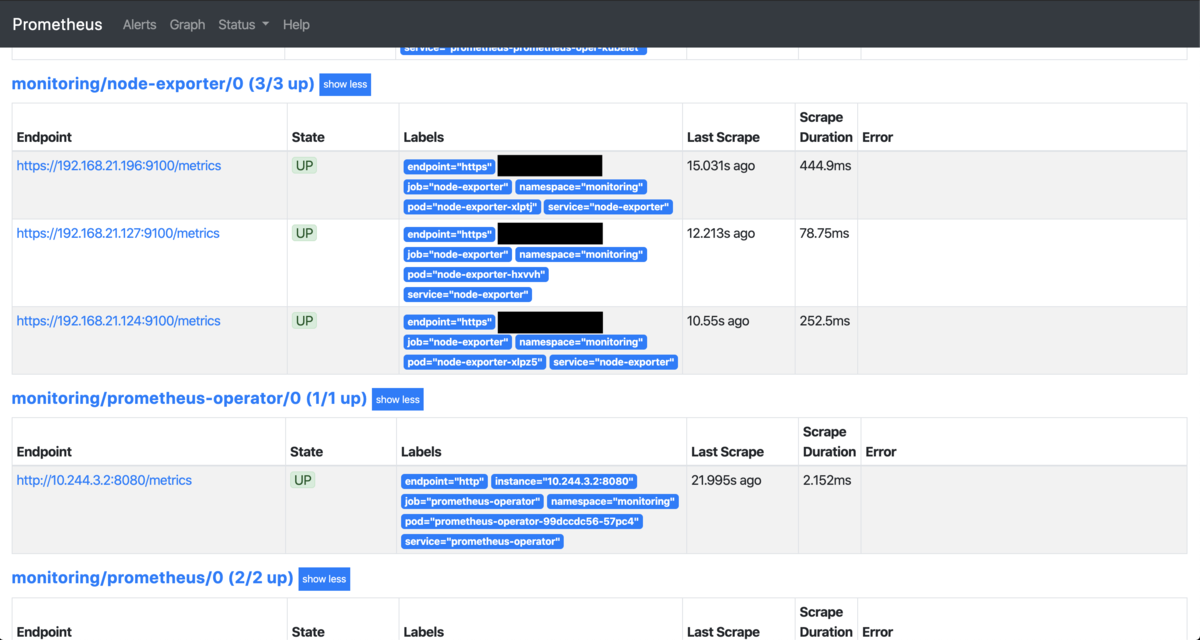
Task: Click namespace="monitoring" label in prometheus-operator row
Action: point(613,501)
